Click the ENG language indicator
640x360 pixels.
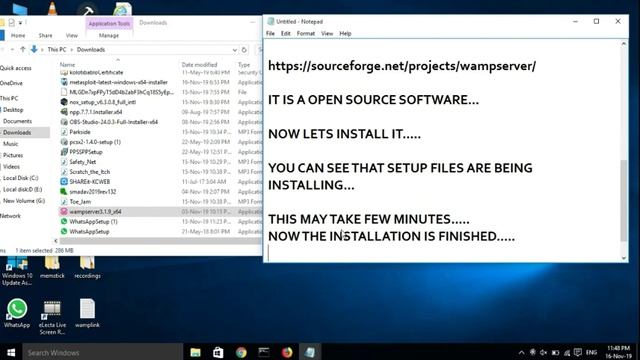(591, 352)
